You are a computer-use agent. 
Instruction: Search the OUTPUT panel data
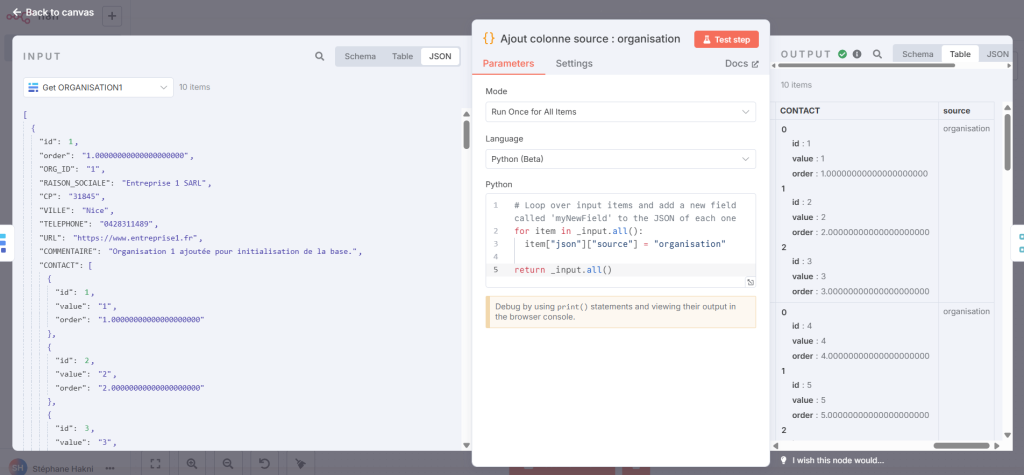pyautogui.click(x=878, y=54)
